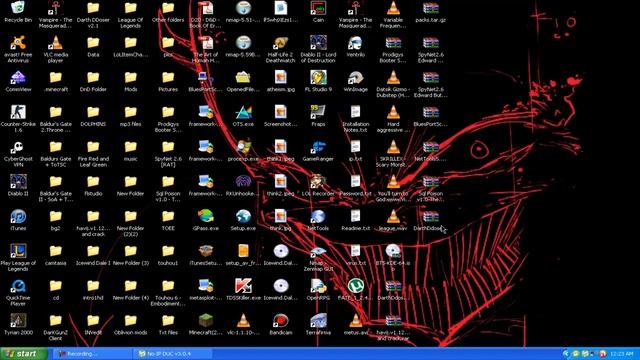
Task: Select the Password.txt file
Action: click(x=356, y=182)
